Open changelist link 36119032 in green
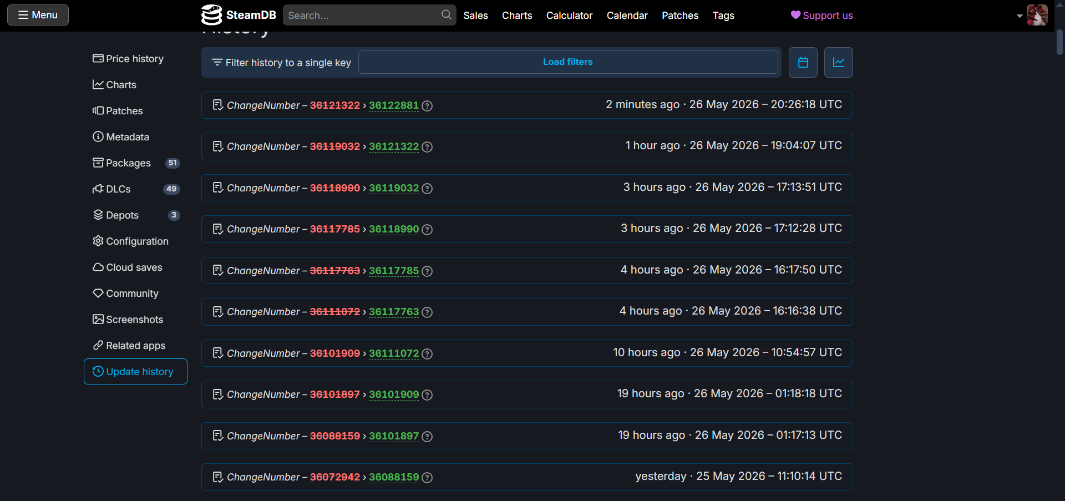 coord(394,188)
